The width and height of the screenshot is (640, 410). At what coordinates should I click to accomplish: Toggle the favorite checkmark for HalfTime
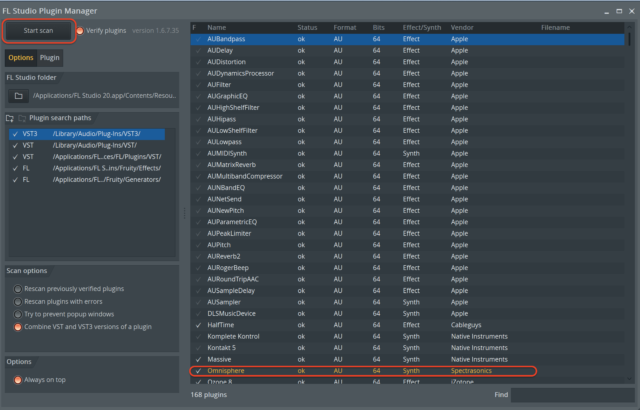[x=197, y=325]
